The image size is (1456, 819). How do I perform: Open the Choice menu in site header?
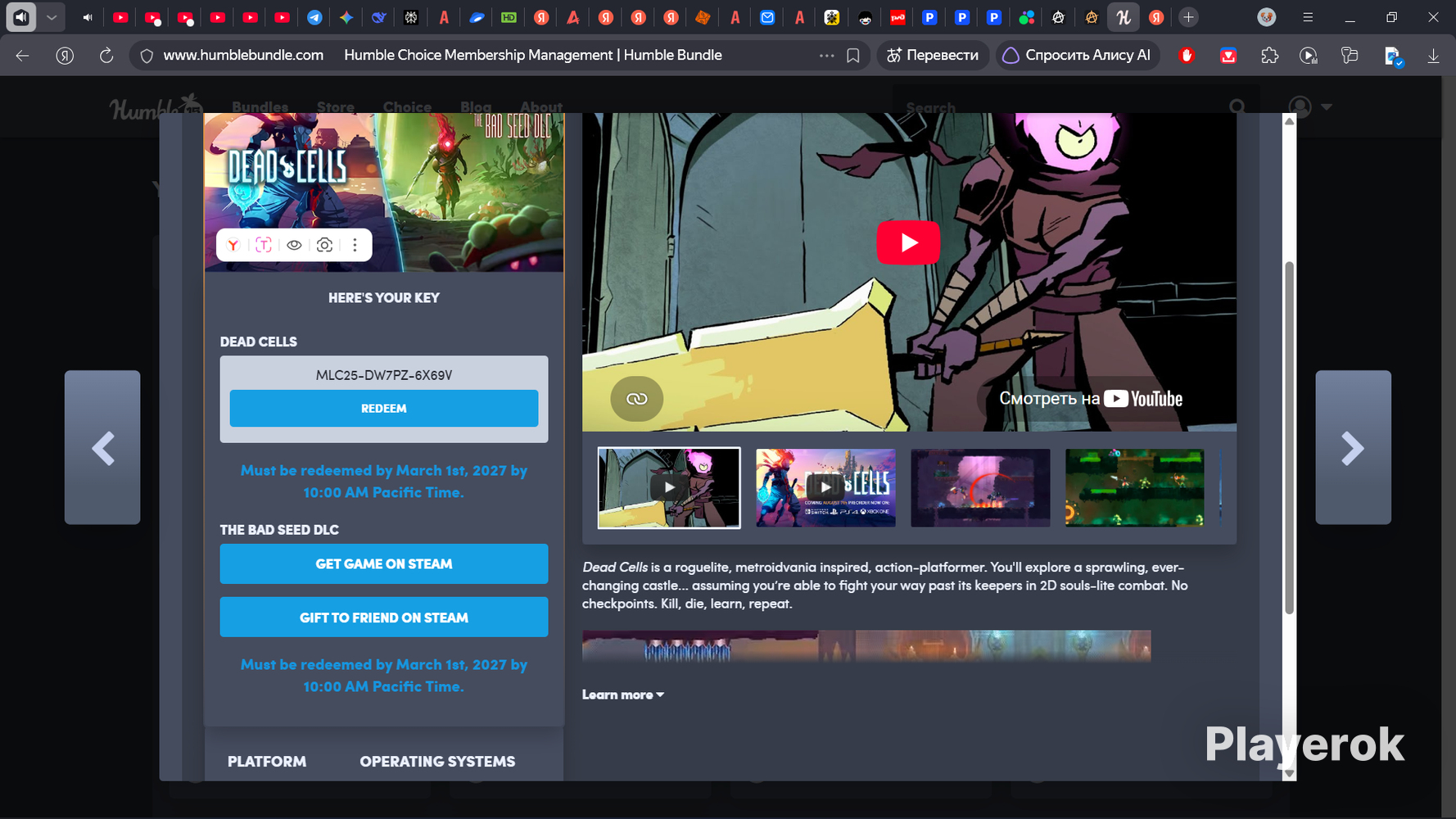pyautogui.click(x=407, y=107)
